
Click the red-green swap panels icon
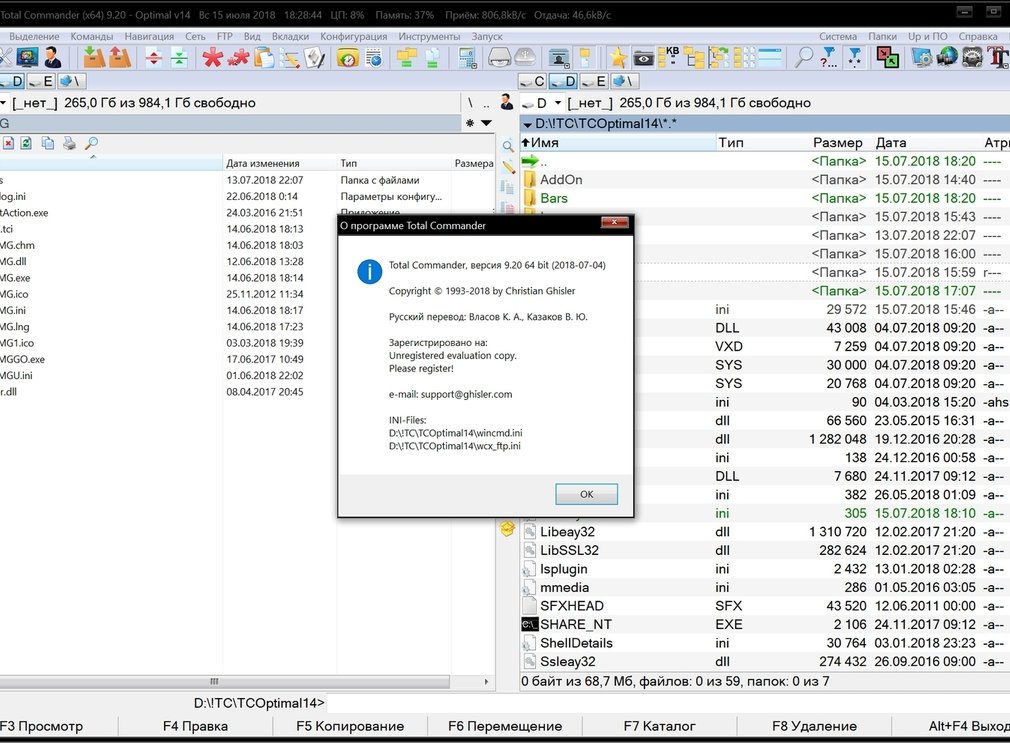tap(888, 58)
